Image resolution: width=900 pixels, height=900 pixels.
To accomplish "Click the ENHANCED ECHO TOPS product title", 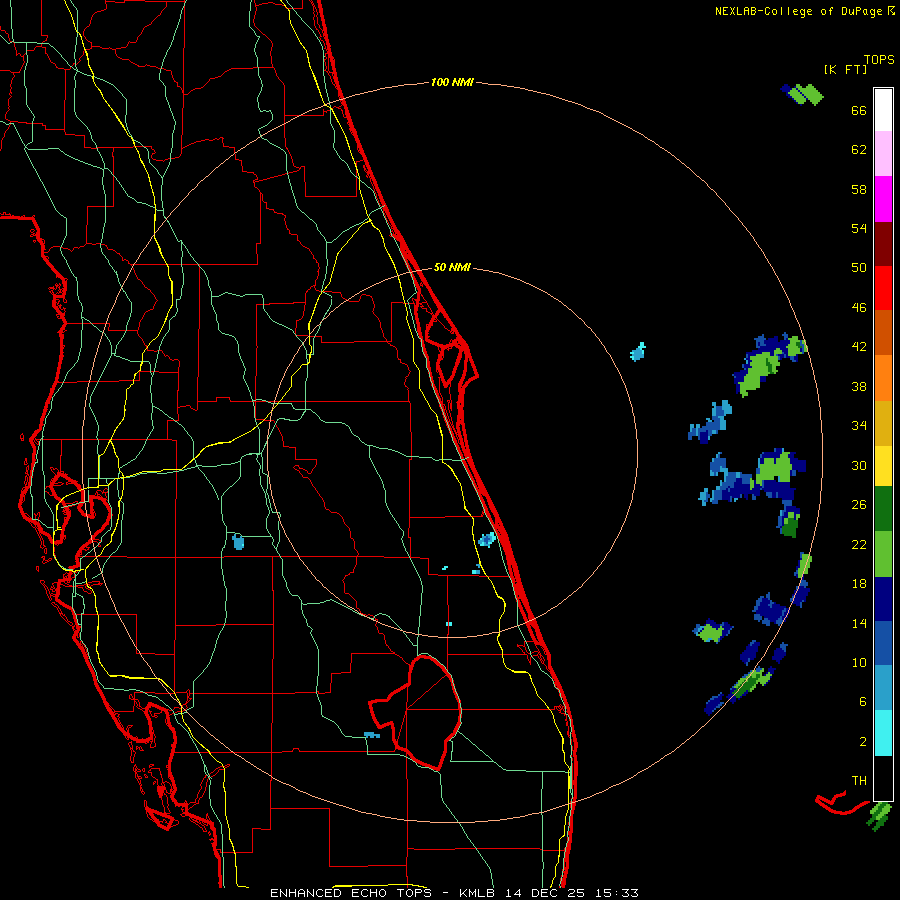I will tap(353, 893).
